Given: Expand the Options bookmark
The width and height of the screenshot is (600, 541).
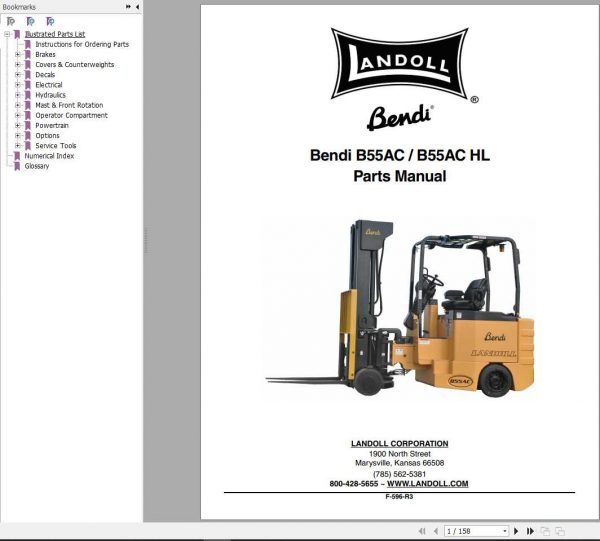Looking at the screenshot, I should (x=18, y=136).
